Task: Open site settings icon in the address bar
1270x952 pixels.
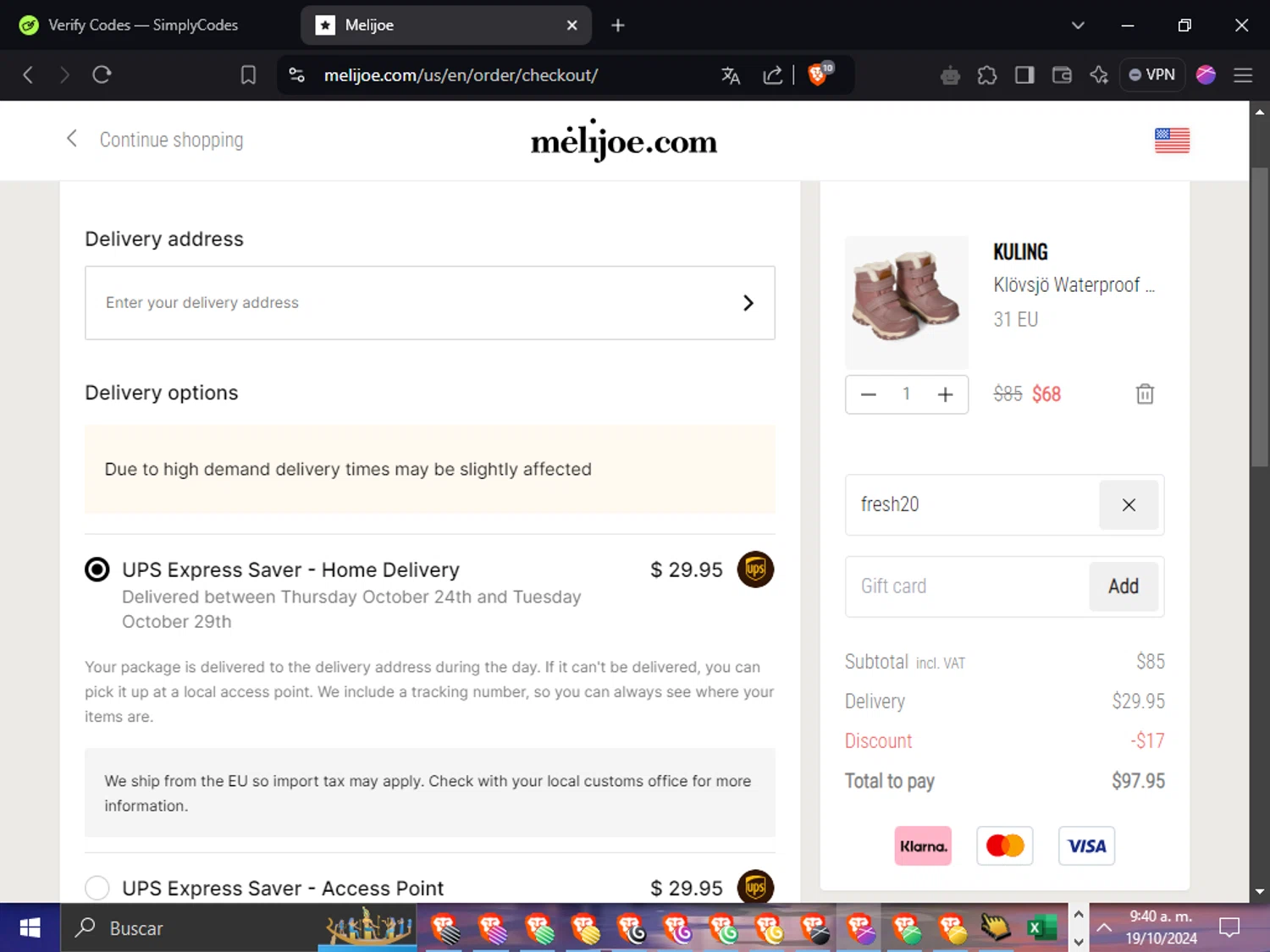Action: [297, 75]
